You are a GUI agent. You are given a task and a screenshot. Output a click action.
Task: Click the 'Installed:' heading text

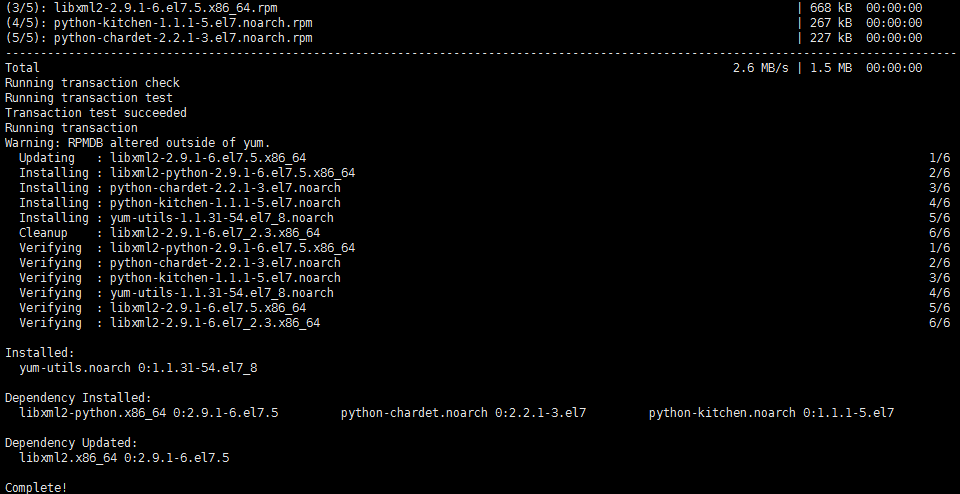tap(39, 353)
